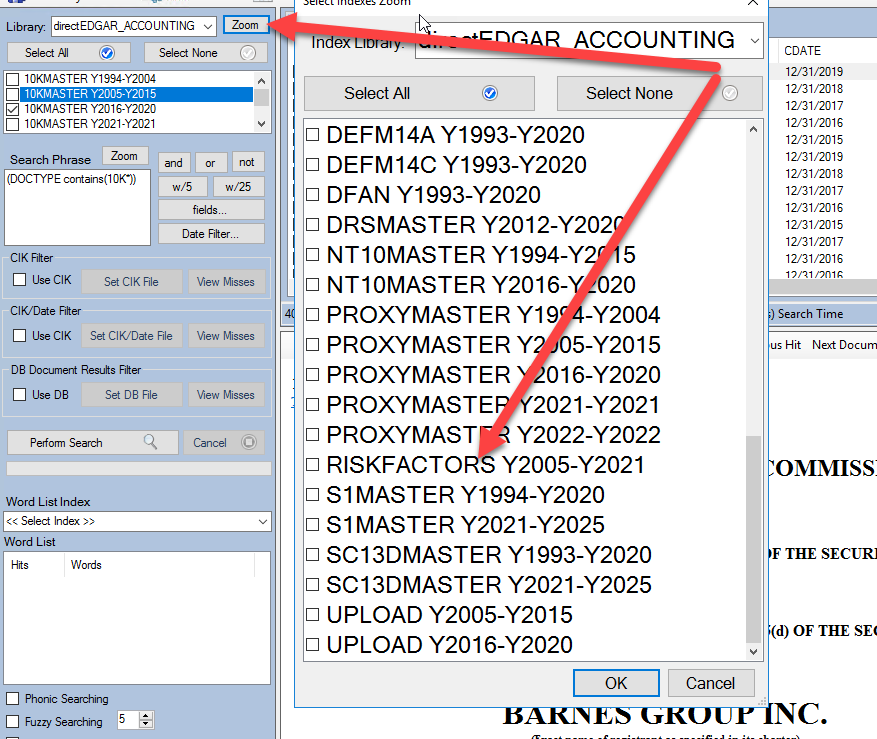Click the 'not' search operator button
Screen dimensions: 877x739
[x=247, y=162]
